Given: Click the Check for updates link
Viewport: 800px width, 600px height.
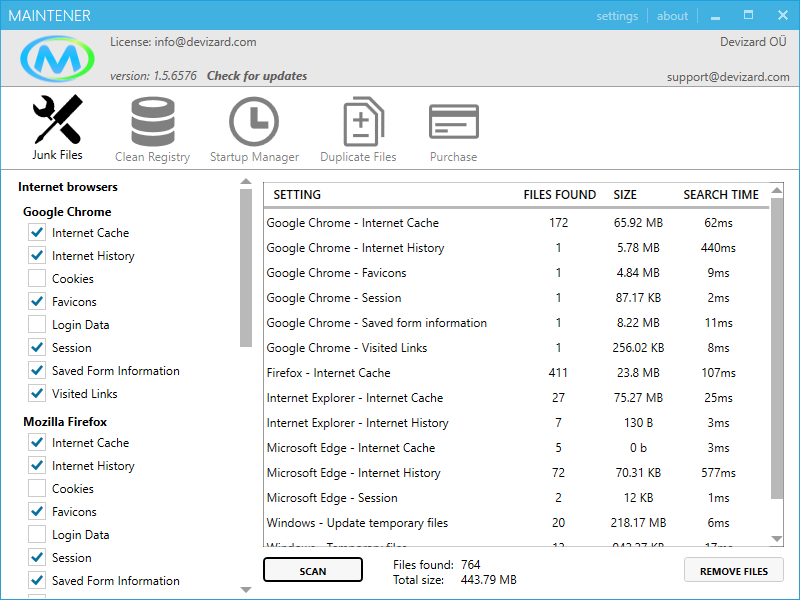Looking at the screenshot, I should [x=257, y=76].
